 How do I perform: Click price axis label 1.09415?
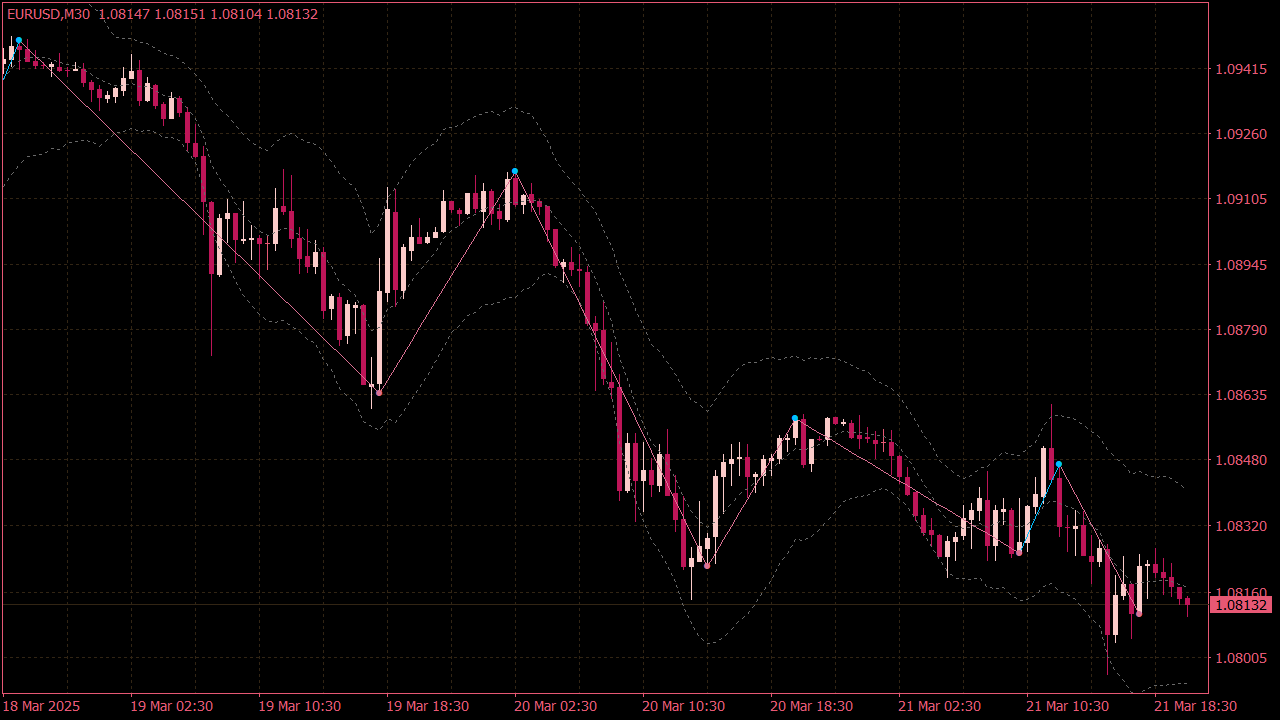click(x=1239, y=69)
